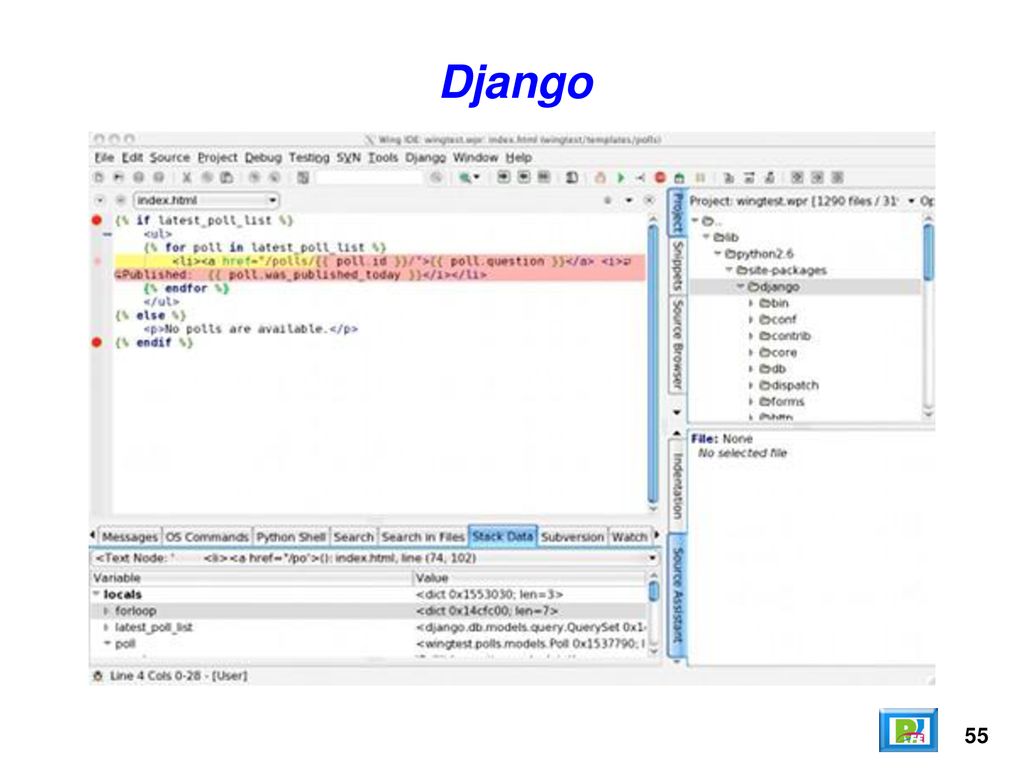The height and width of the screenshot is (768, 1024).
Task: Select the Stack Data tab
Action: pos(503,536)
